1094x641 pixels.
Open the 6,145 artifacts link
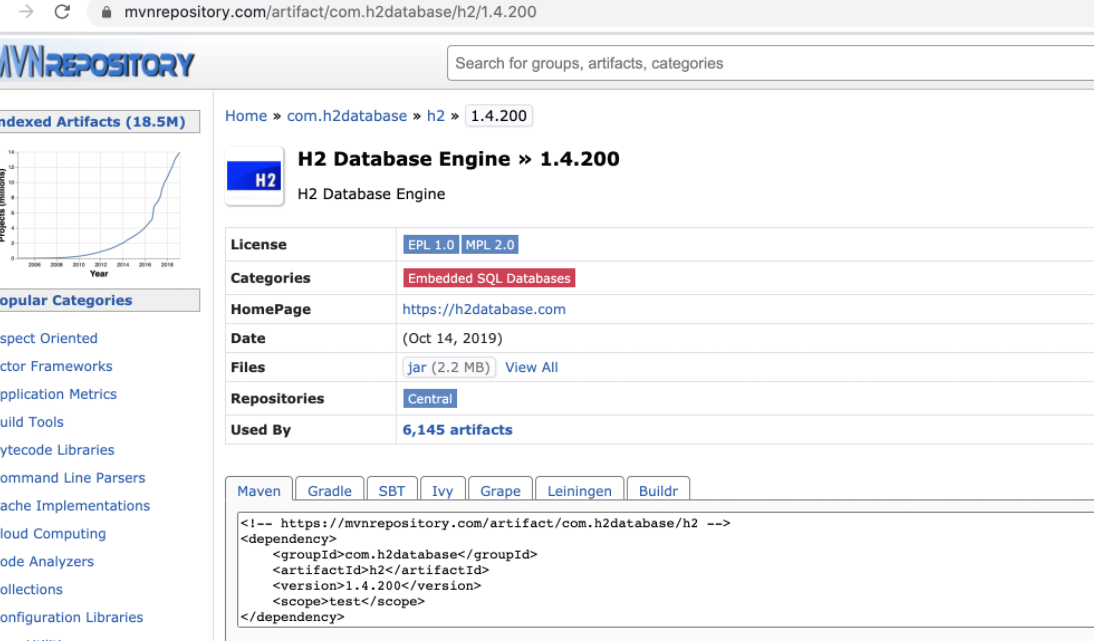point(457,430)
